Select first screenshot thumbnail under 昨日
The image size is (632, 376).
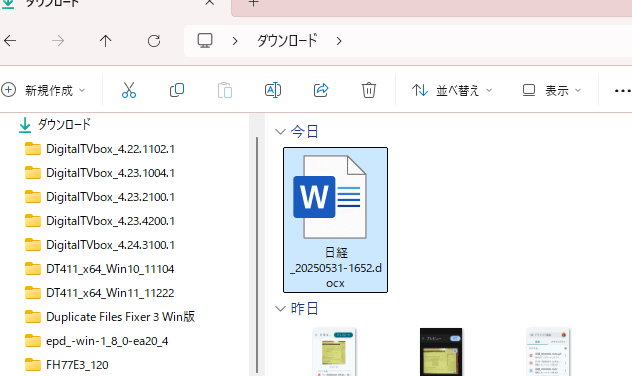click(334, 352)
